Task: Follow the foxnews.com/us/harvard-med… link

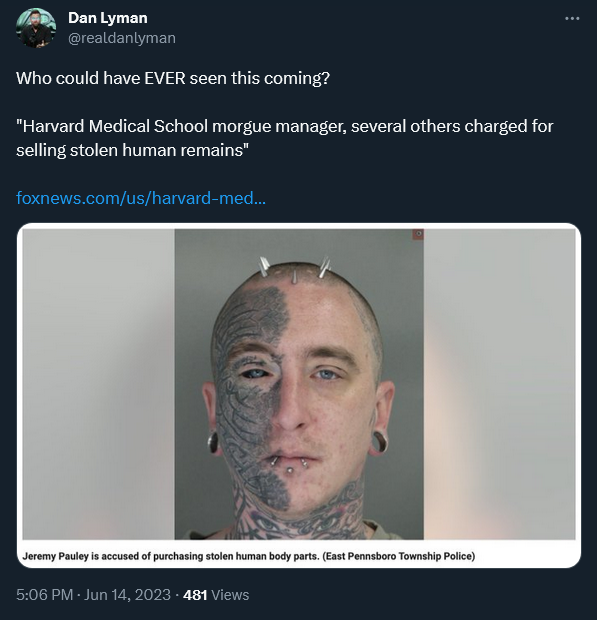Action: [141, 197]
